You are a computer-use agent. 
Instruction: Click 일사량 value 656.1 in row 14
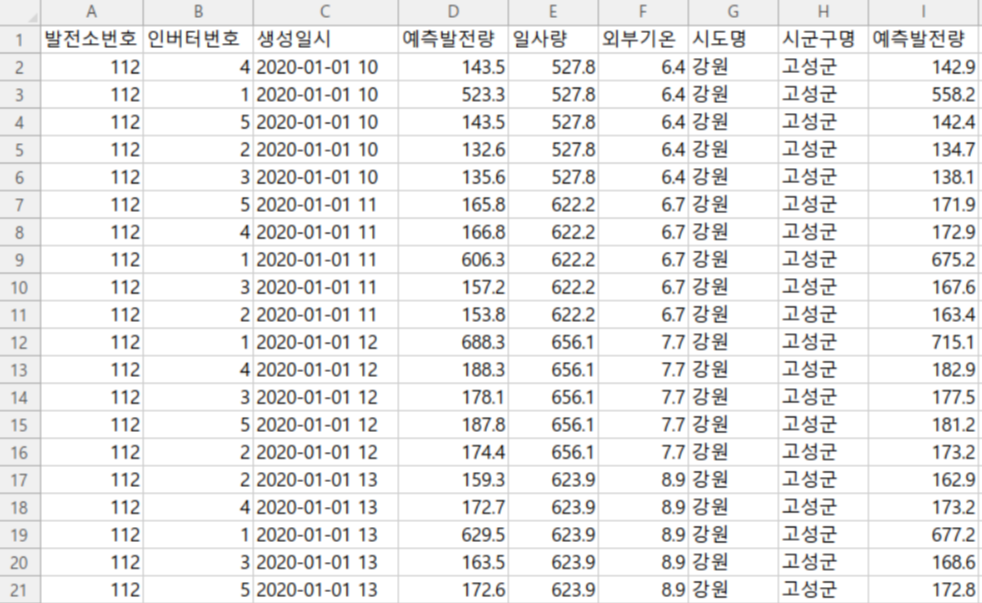tap(553, 398)
